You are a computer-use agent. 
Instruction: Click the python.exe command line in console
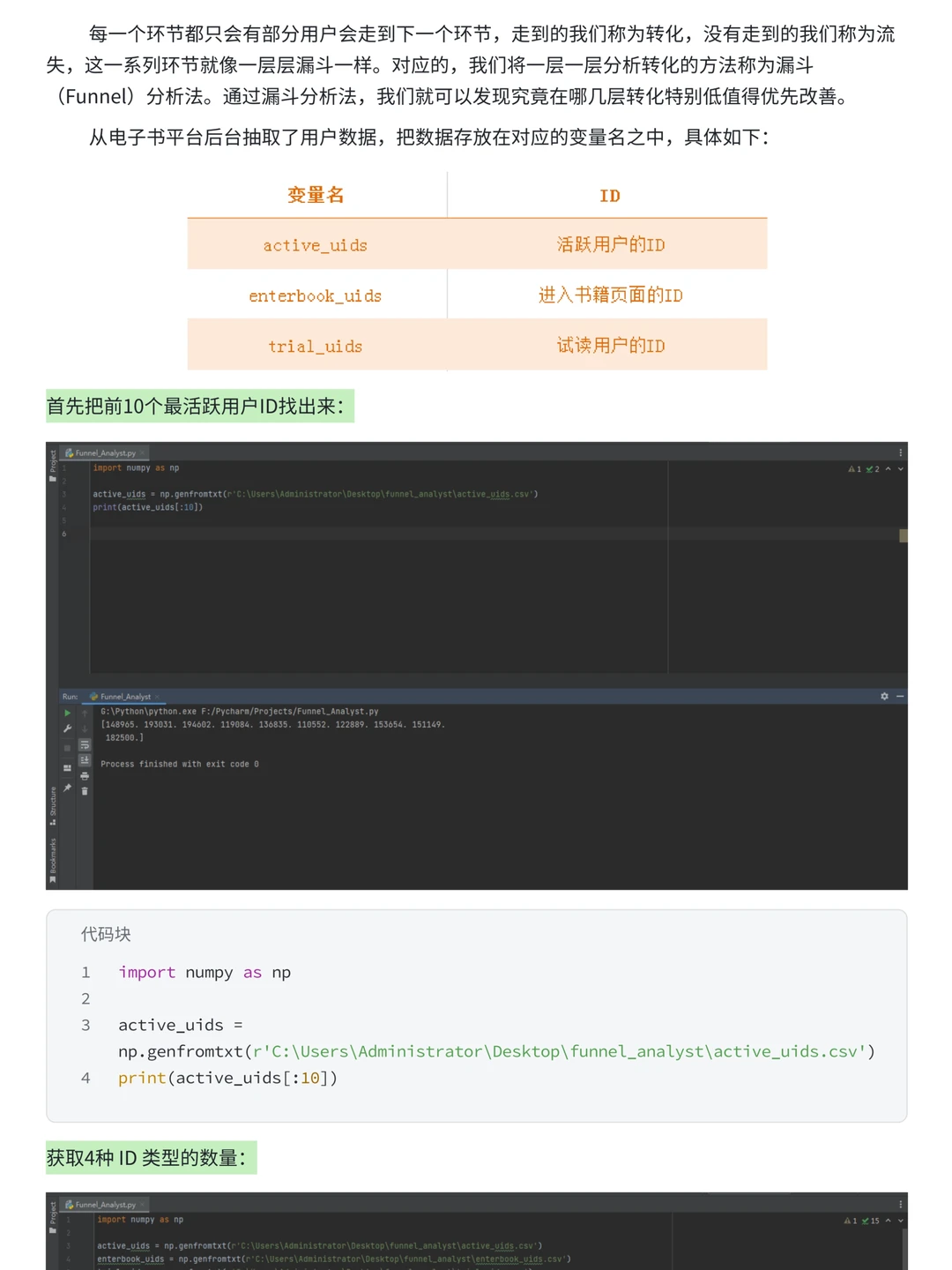240,711
